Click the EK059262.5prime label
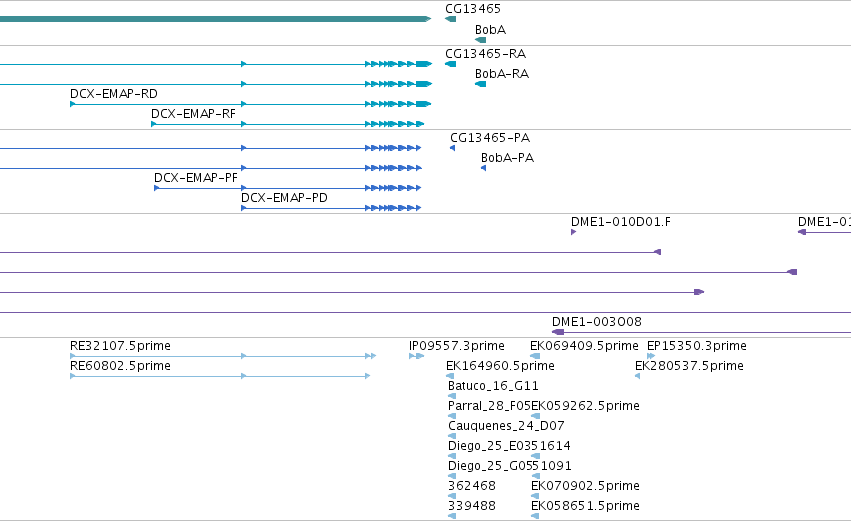 pos(585,406)
